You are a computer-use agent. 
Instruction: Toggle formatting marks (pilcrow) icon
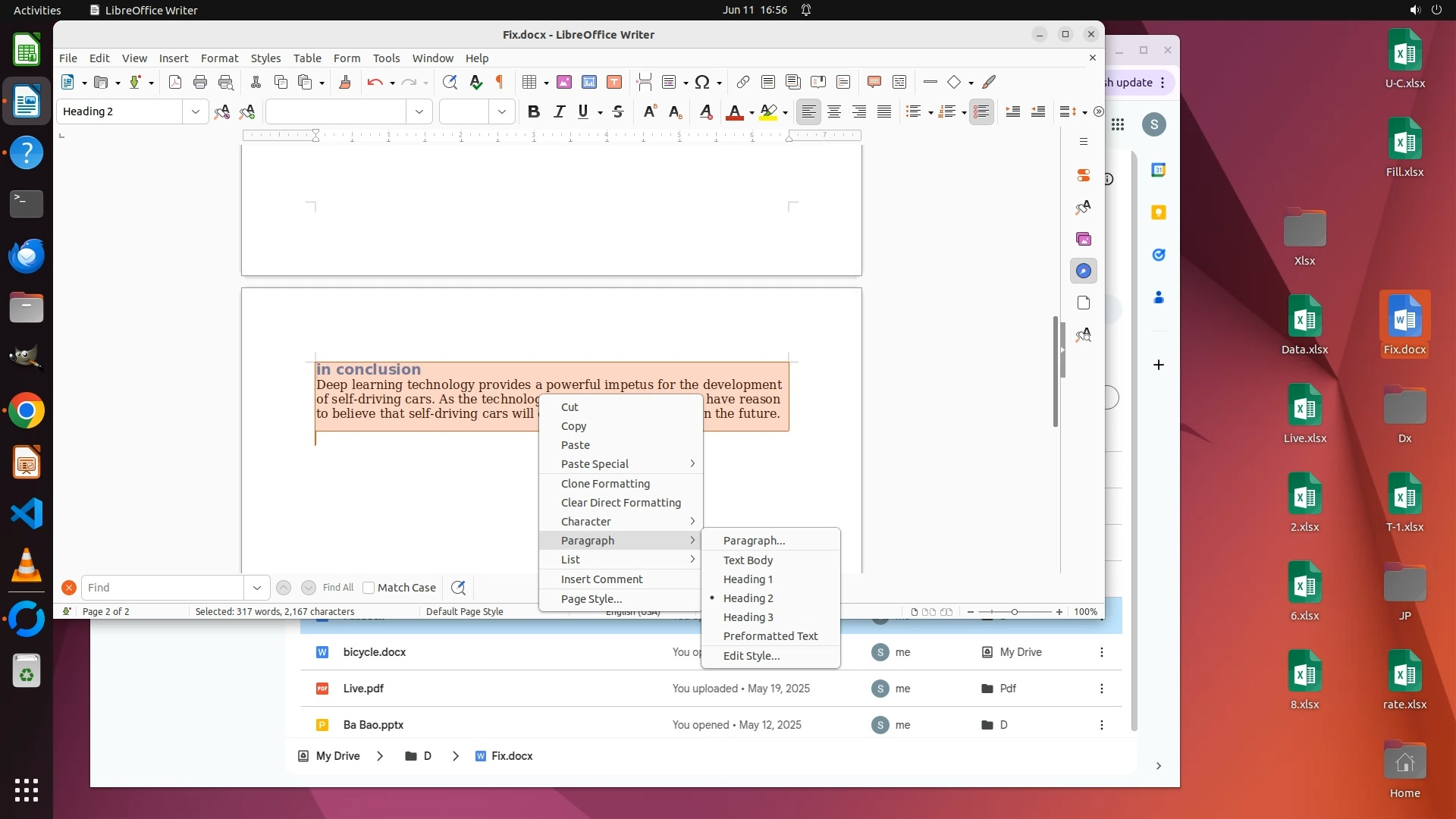500,82
